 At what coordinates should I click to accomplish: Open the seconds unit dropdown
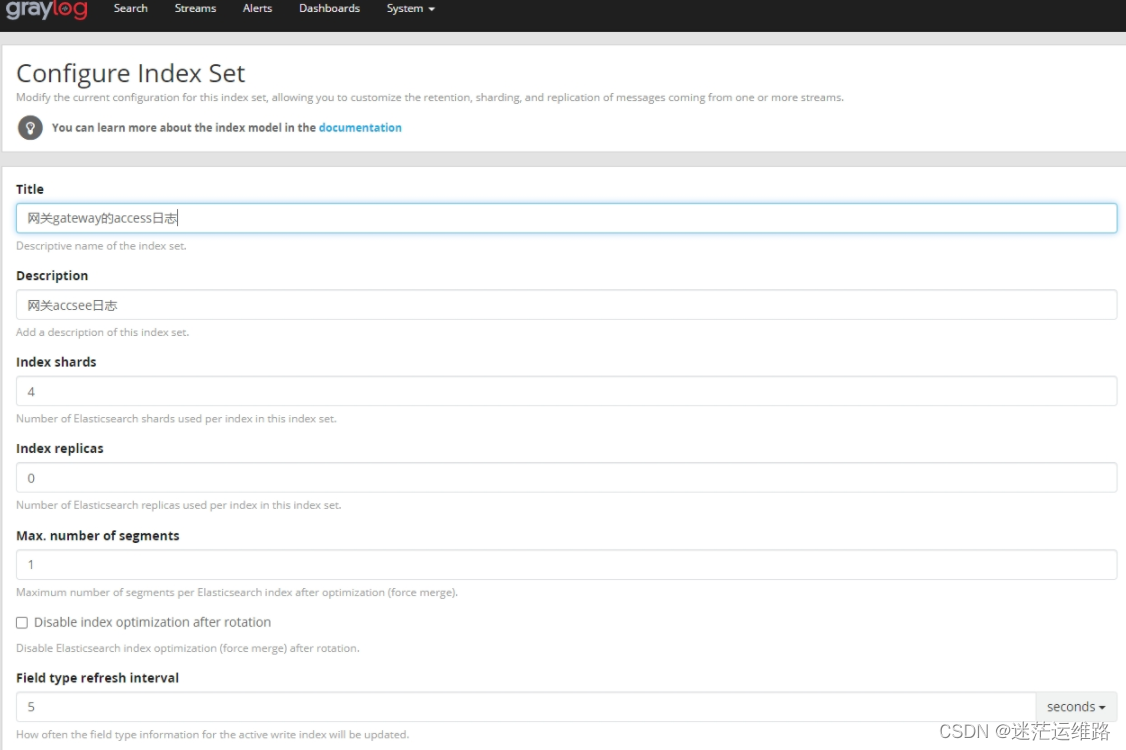click(x=1076, y=707)
